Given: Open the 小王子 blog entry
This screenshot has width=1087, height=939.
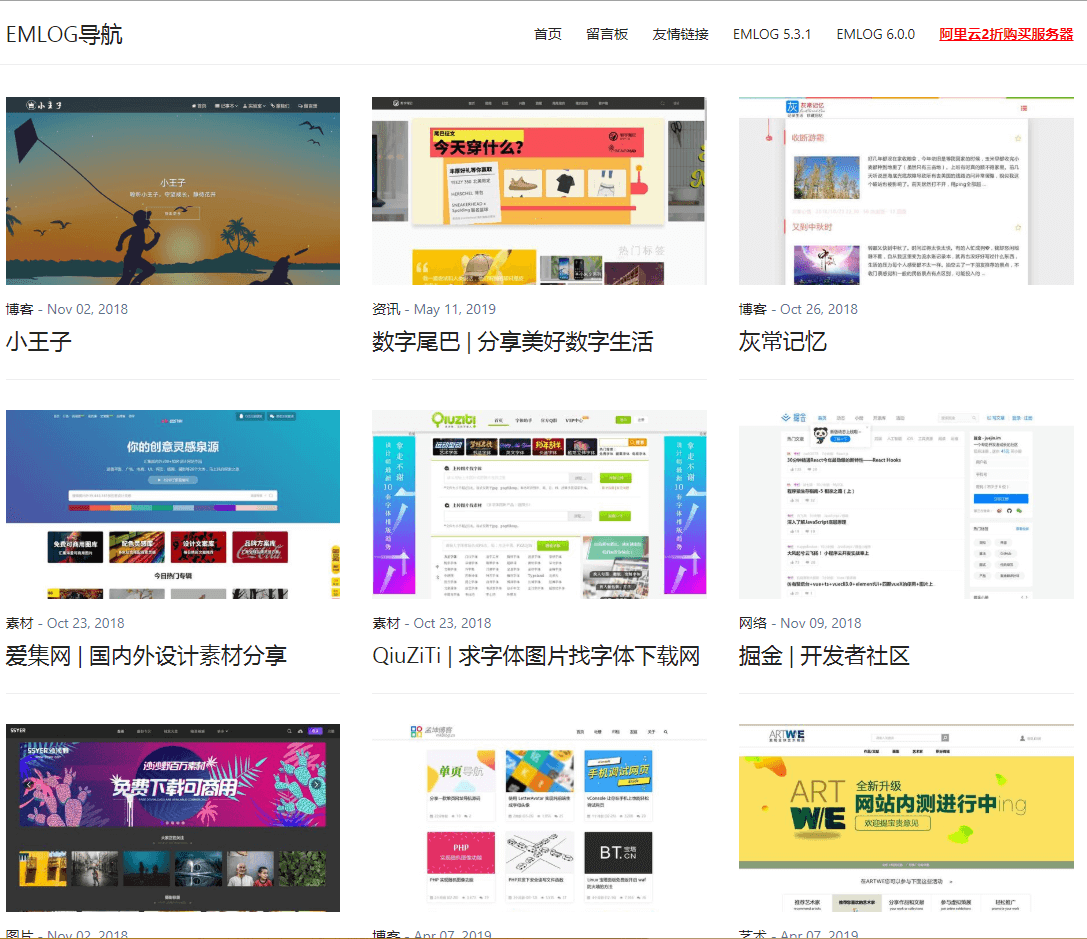Looking at the screenshot, I should pos(38,342).
